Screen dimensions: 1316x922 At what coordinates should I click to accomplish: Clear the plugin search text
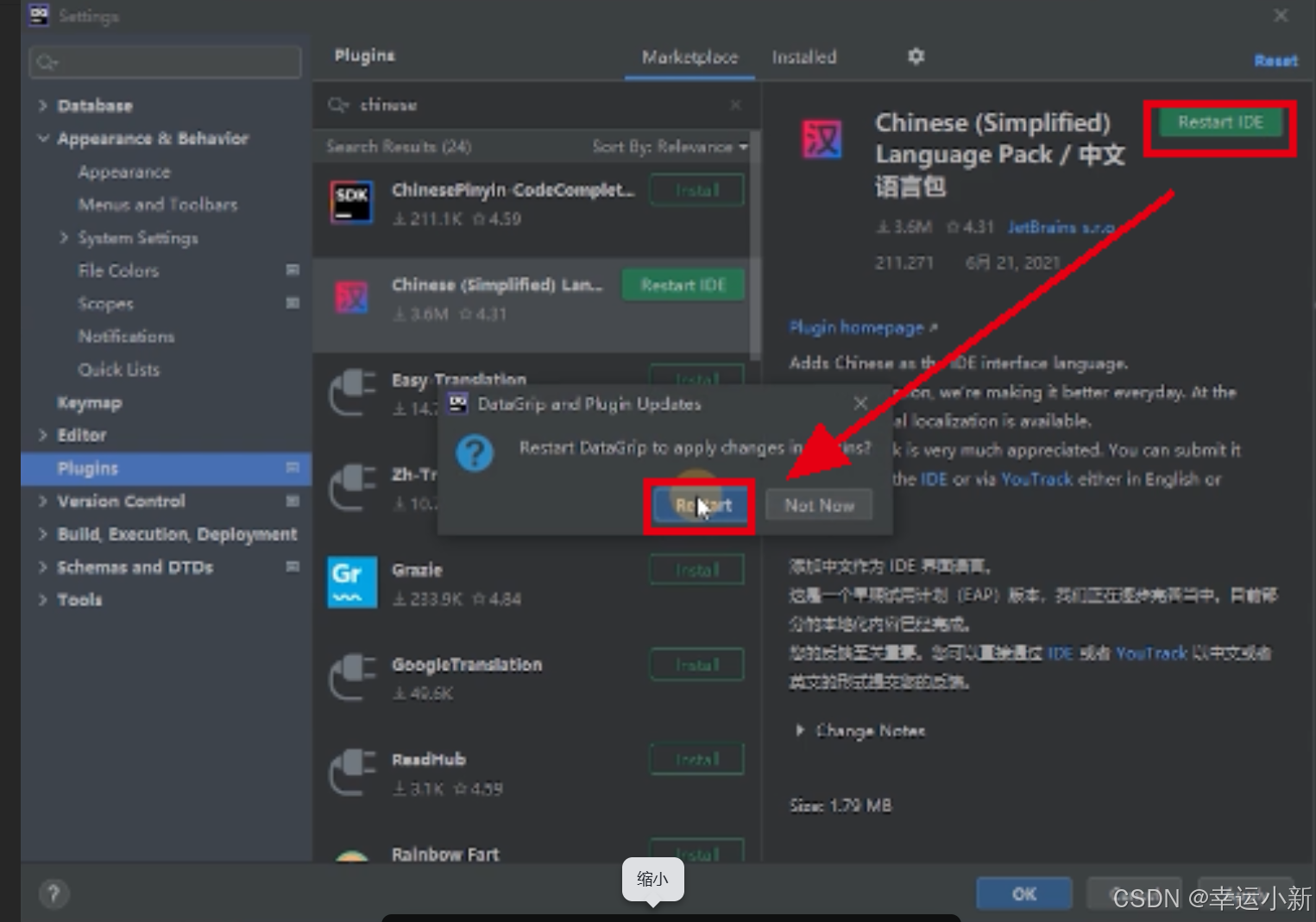(735, 104)
